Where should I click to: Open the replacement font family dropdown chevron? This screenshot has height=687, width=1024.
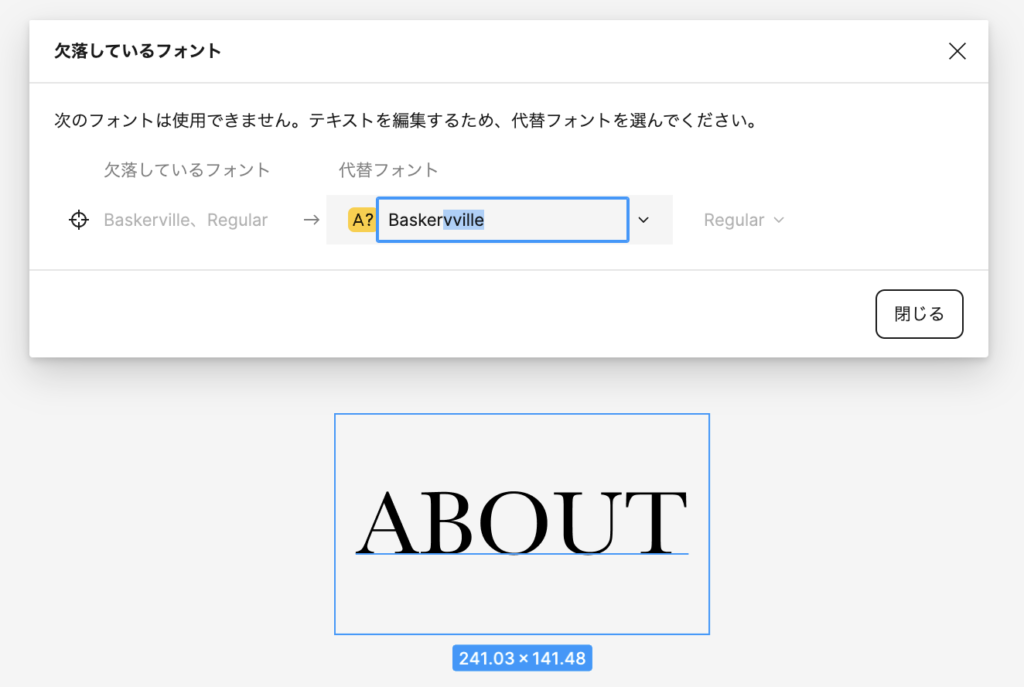click(x=644, y=220)
